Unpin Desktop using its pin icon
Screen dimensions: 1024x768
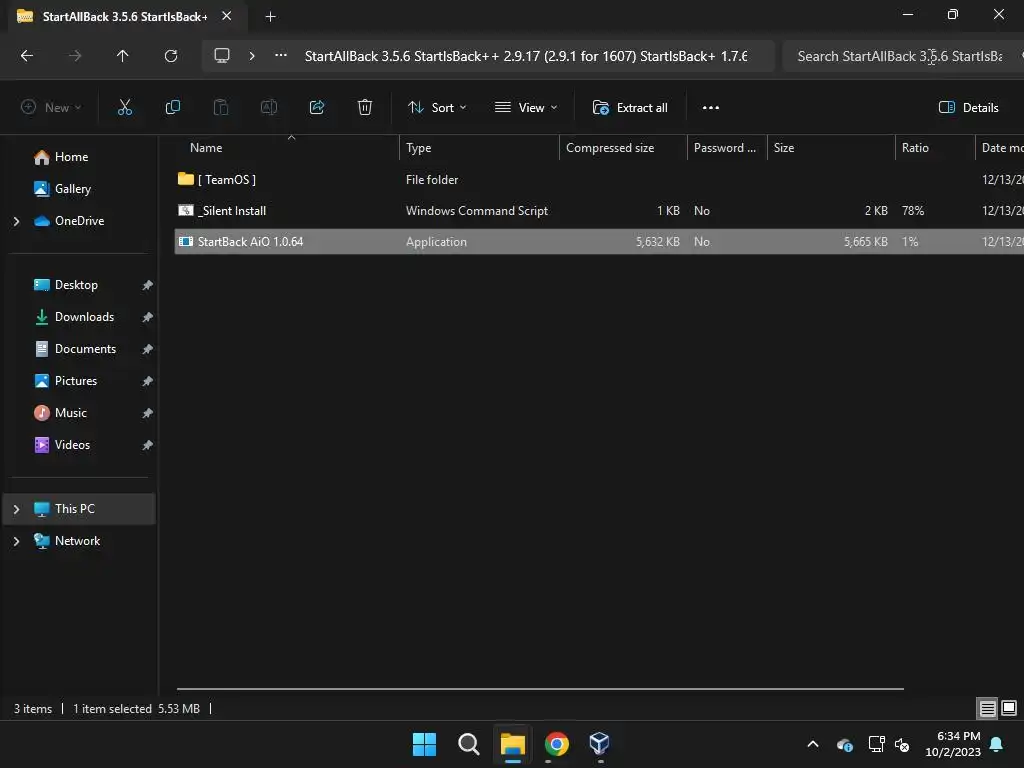tap(148, 285)
